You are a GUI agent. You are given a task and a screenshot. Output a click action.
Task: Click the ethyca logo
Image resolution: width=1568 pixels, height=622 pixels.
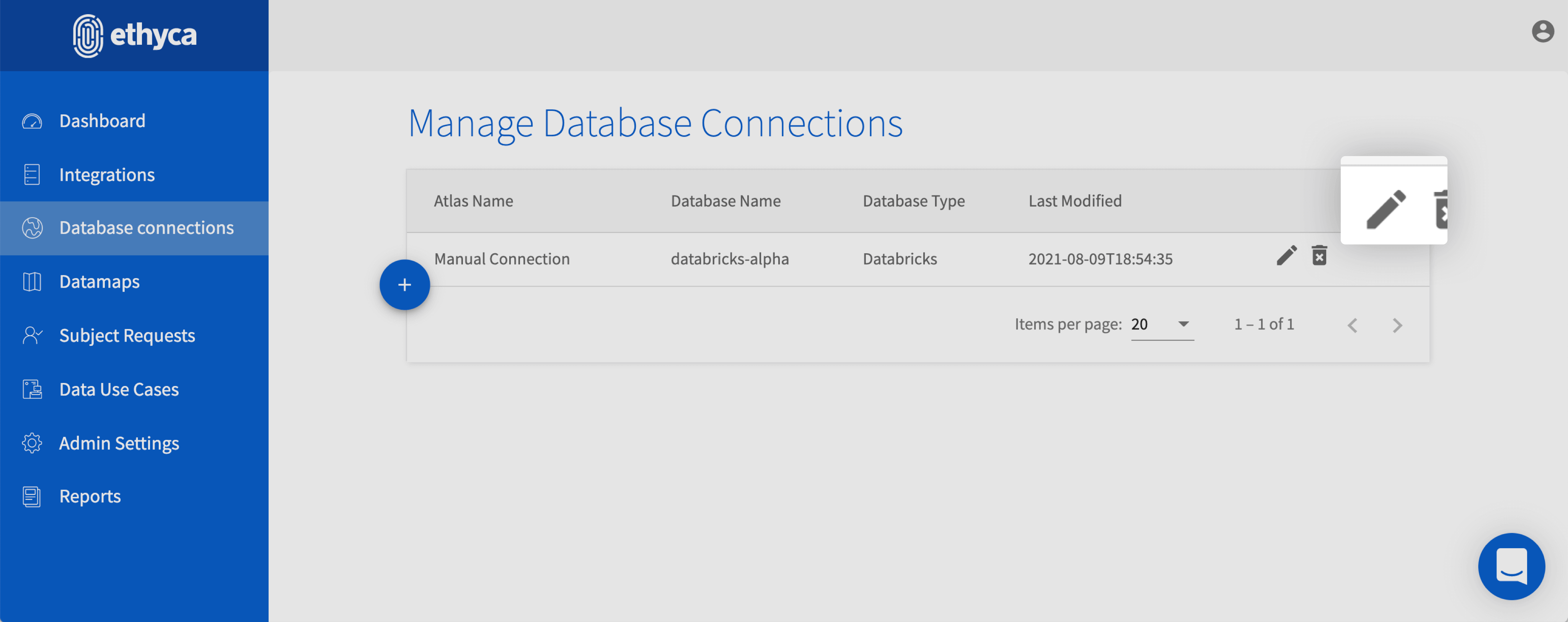[135, 35]
